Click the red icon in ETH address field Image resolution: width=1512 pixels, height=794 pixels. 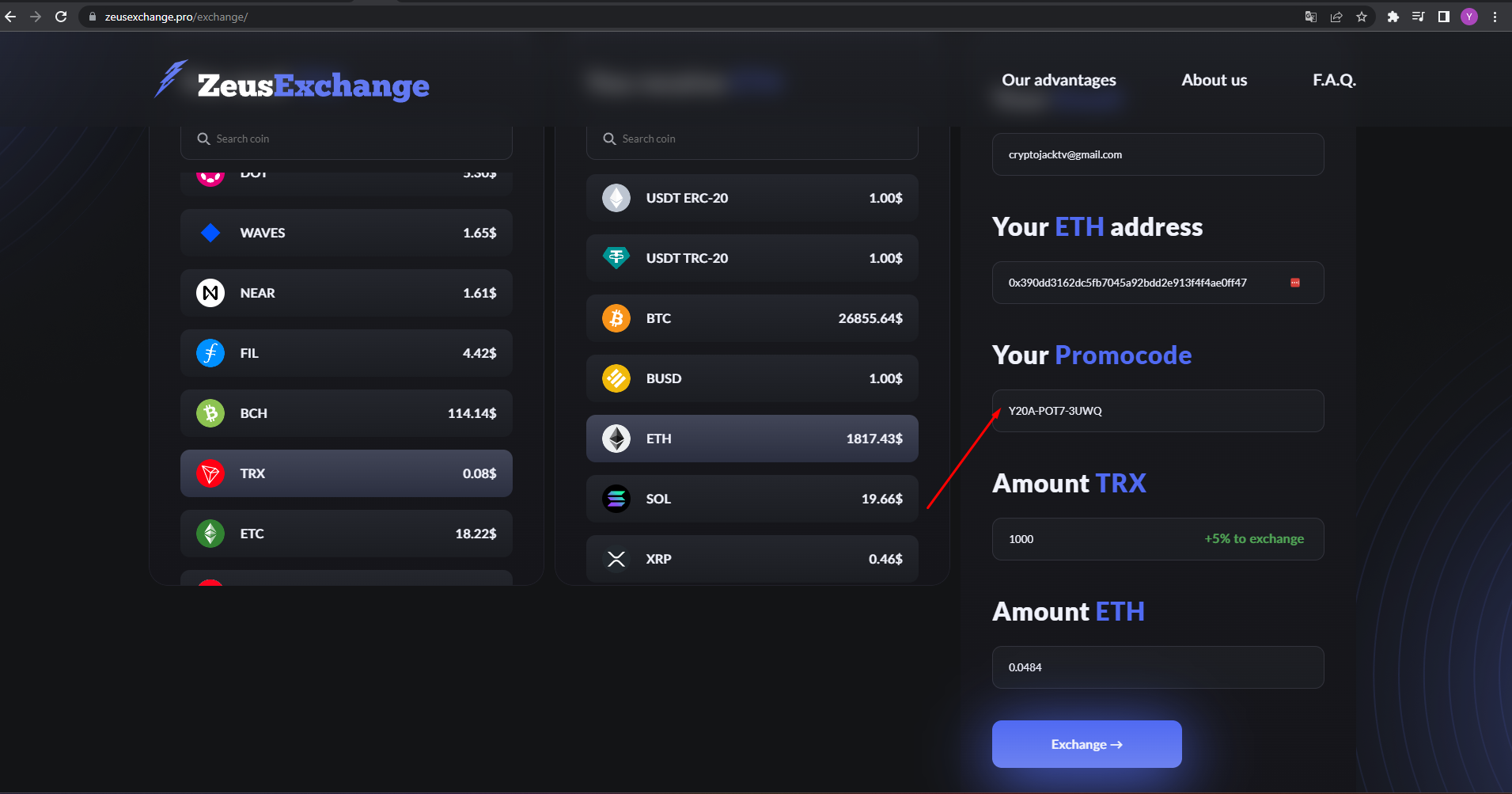pyautogui.click(x=1295, y=283)
